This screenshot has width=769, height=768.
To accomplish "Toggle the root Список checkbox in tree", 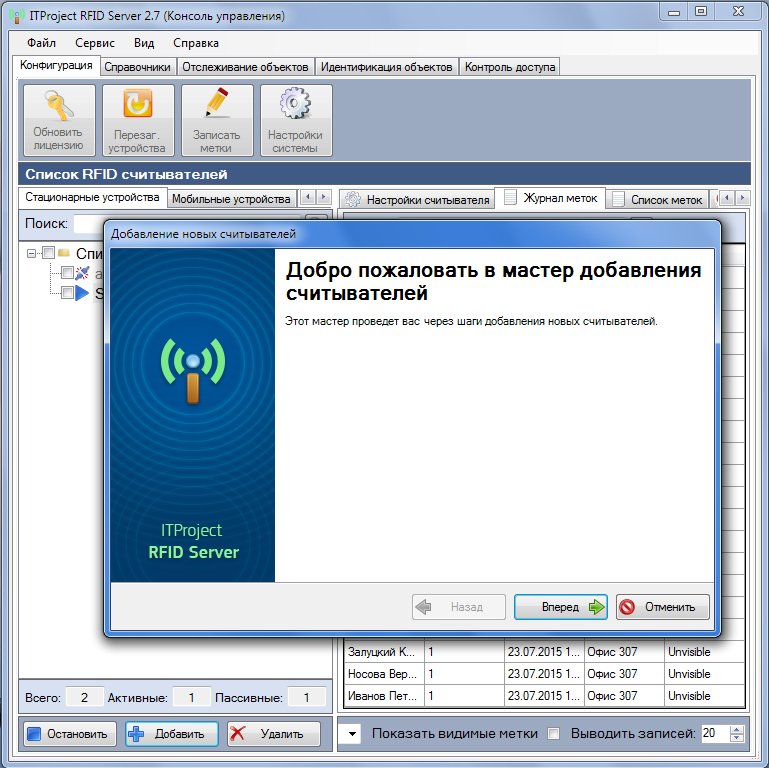I will coord(48,254).
